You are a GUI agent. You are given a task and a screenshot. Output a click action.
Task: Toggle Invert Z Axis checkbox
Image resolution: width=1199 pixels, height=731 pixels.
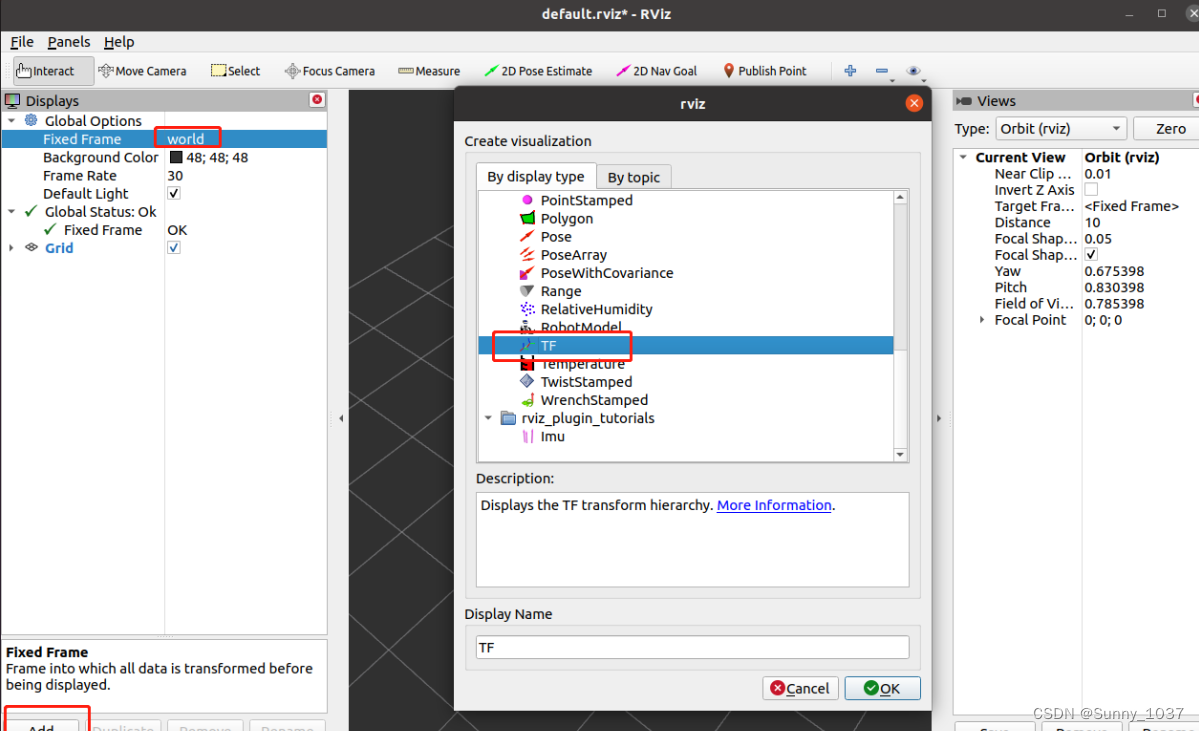1091,190
